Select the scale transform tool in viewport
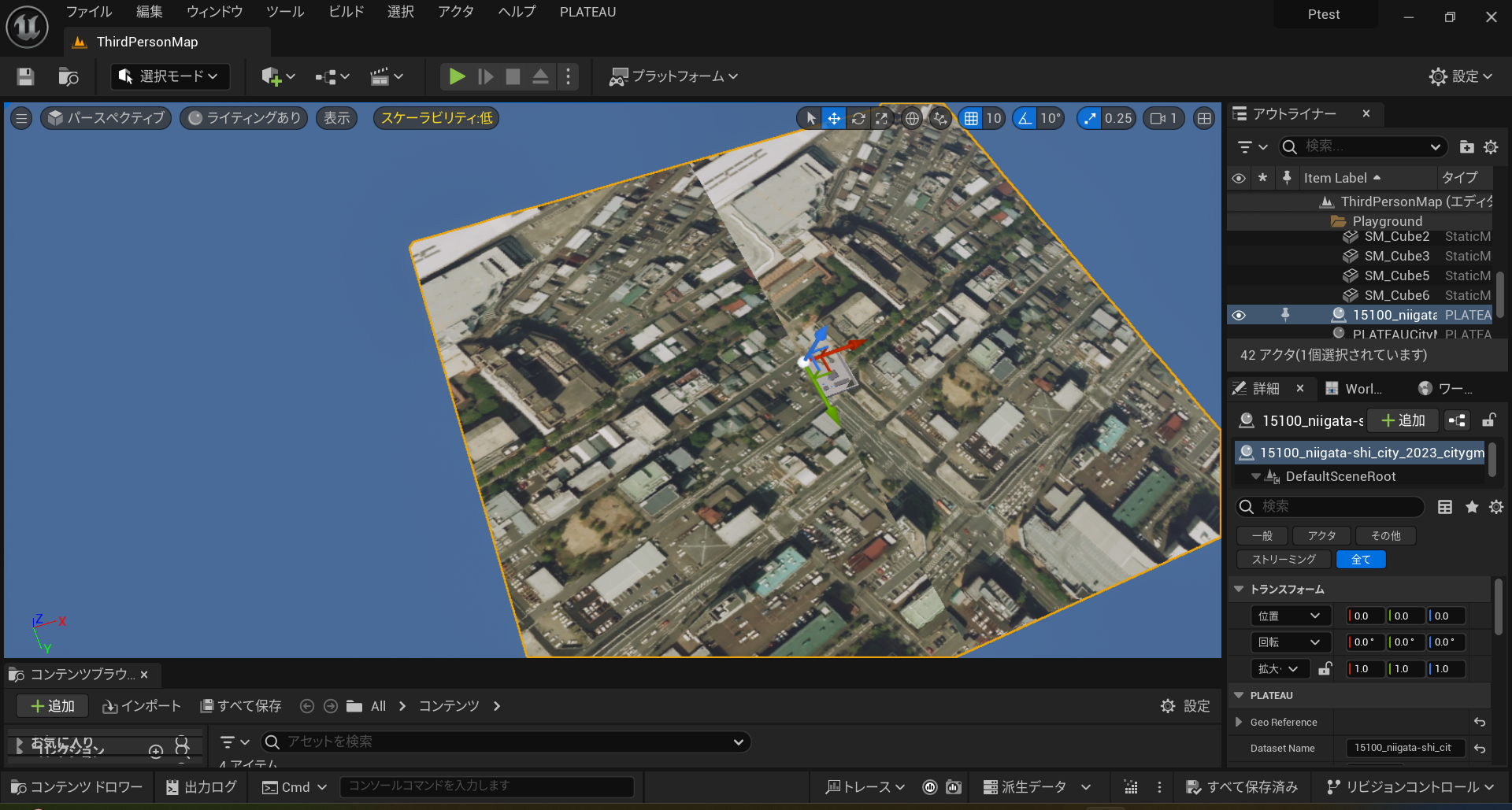1512x810 pixels. tap(882, 118)
